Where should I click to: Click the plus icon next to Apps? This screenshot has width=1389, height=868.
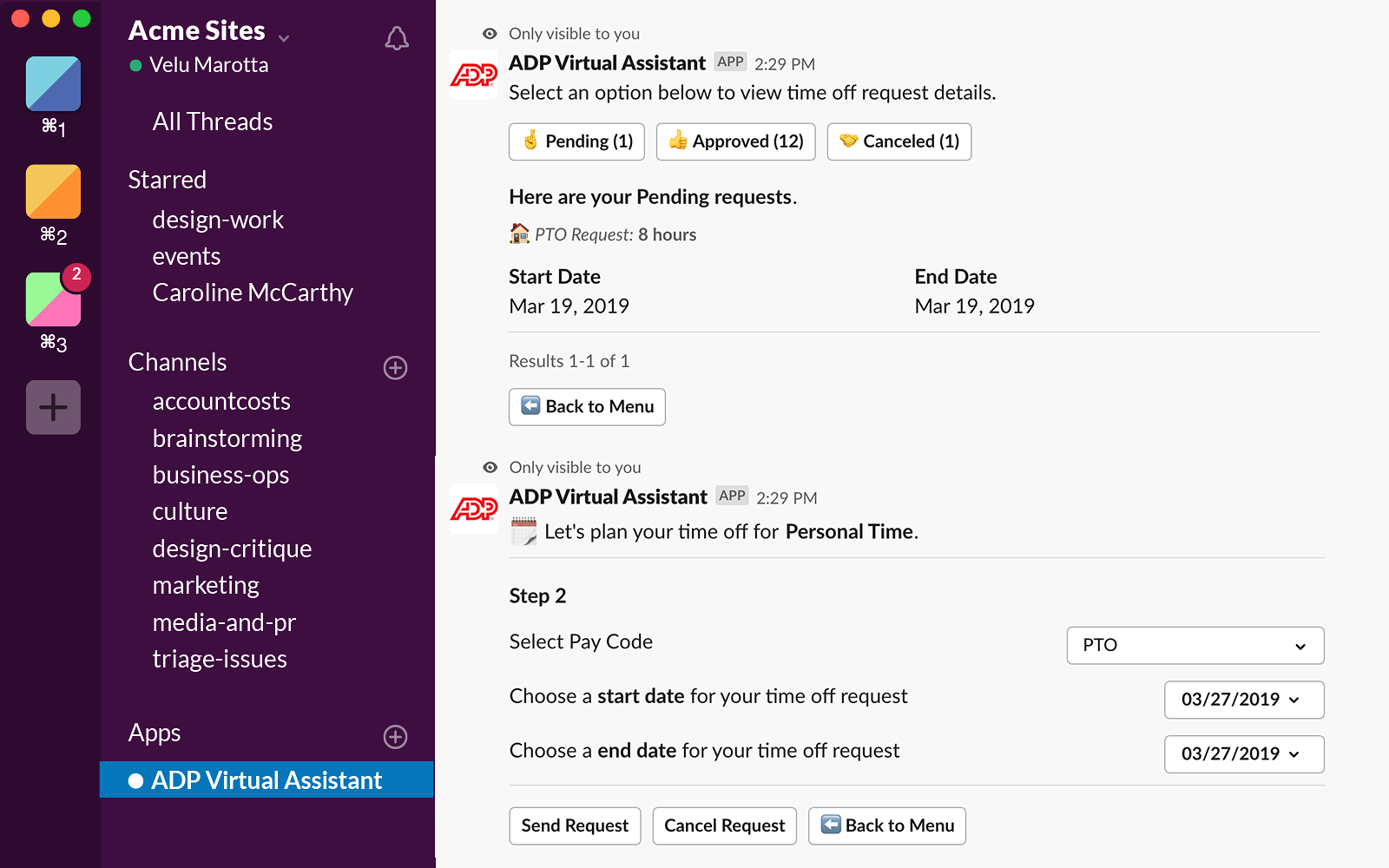(395, 737)
